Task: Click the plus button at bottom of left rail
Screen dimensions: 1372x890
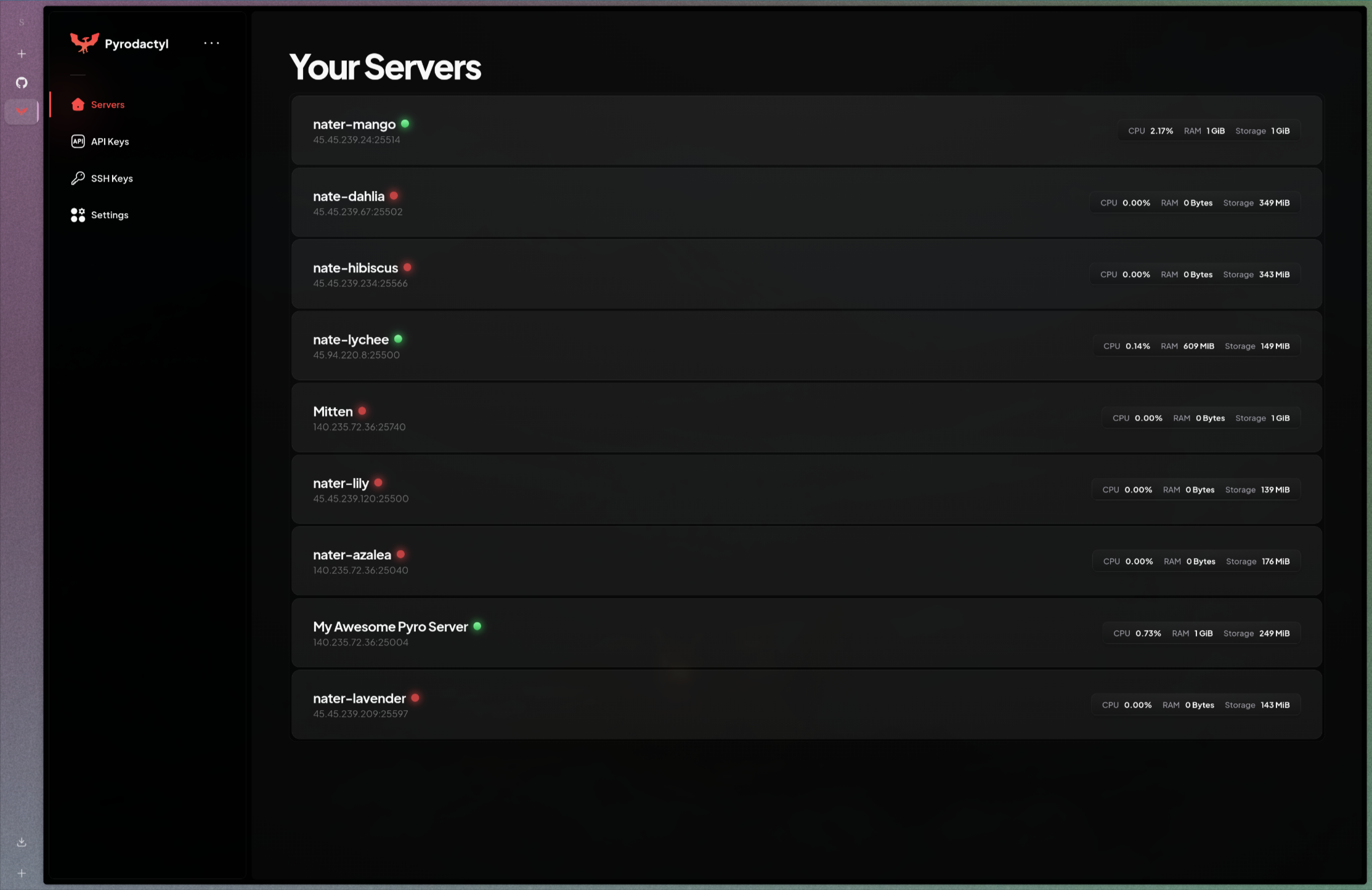Action: (x=22, y=872)
